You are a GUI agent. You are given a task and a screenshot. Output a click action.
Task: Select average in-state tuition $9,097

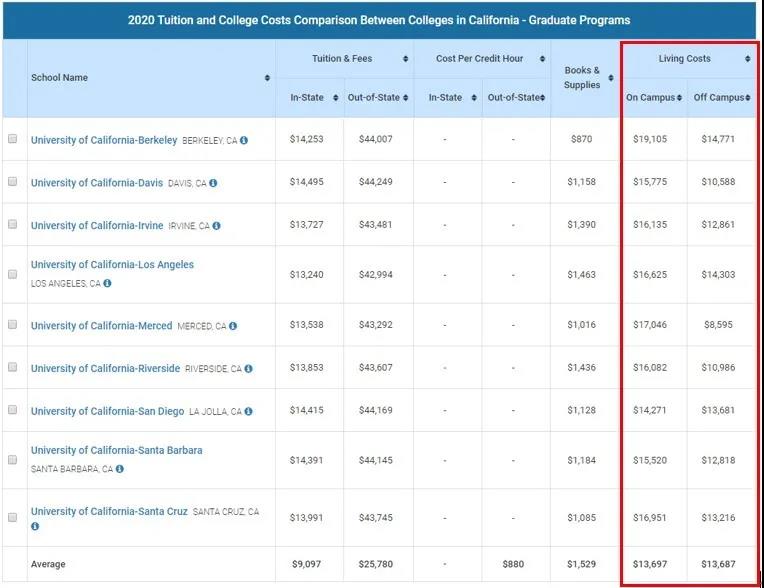click(306, 564)
